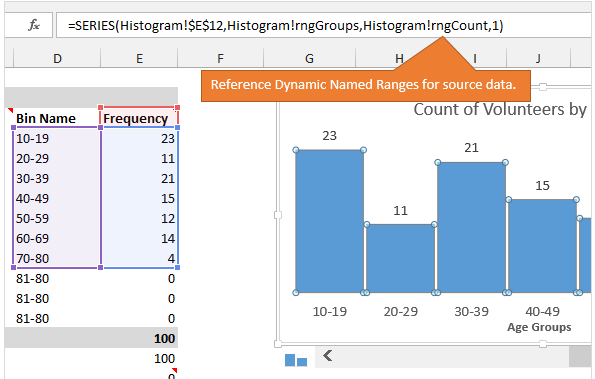The width and height of the screenshot is (595, 379).
Task: Select column J header
Action: [538, 58]
